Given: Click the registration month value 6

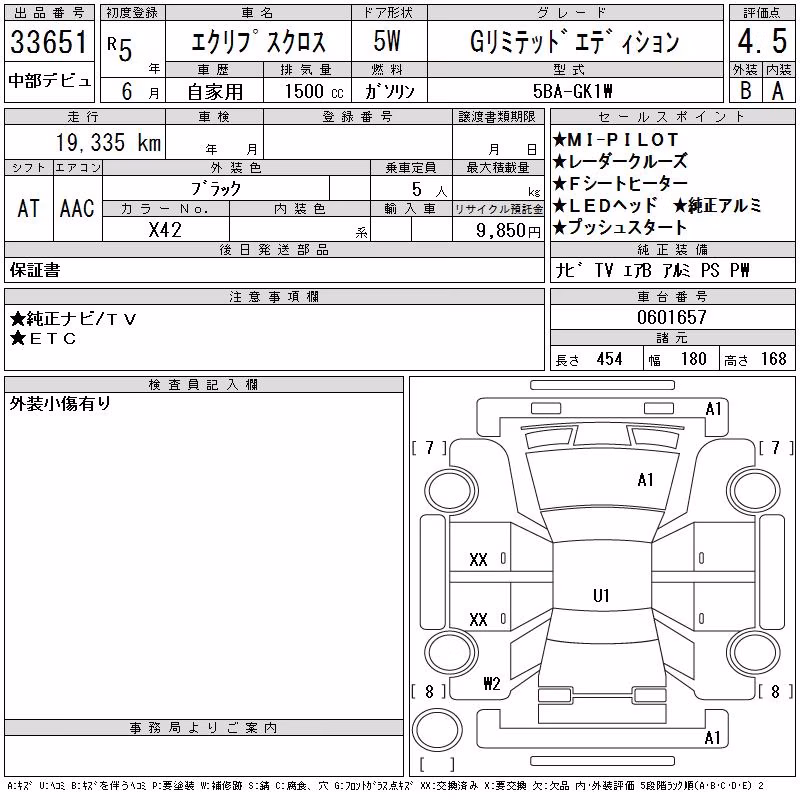Looking at the screenshot, I should tap(127, 91).
